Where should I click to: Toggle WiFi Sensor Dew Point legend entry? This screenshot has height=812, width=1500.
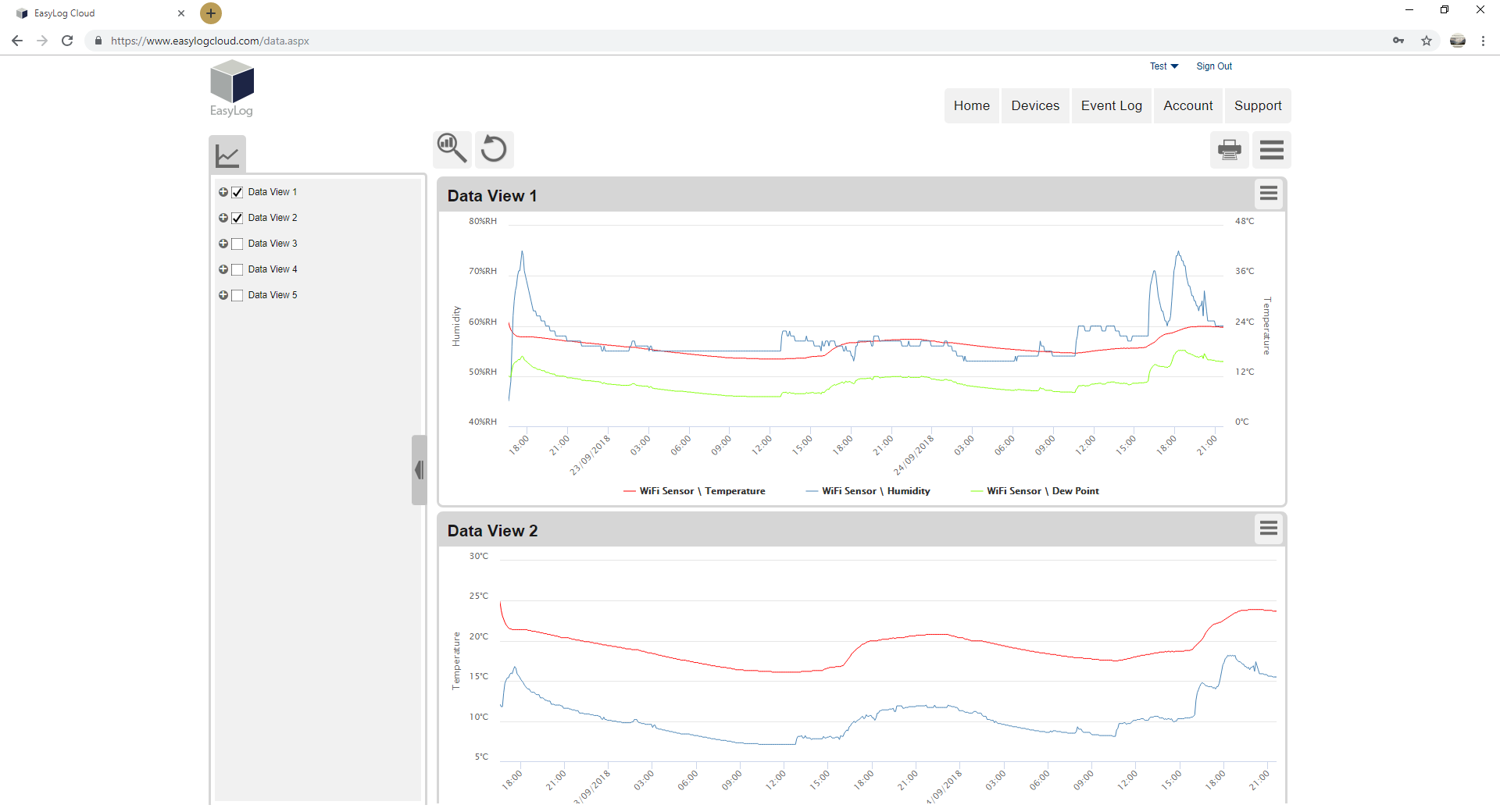1034,491
